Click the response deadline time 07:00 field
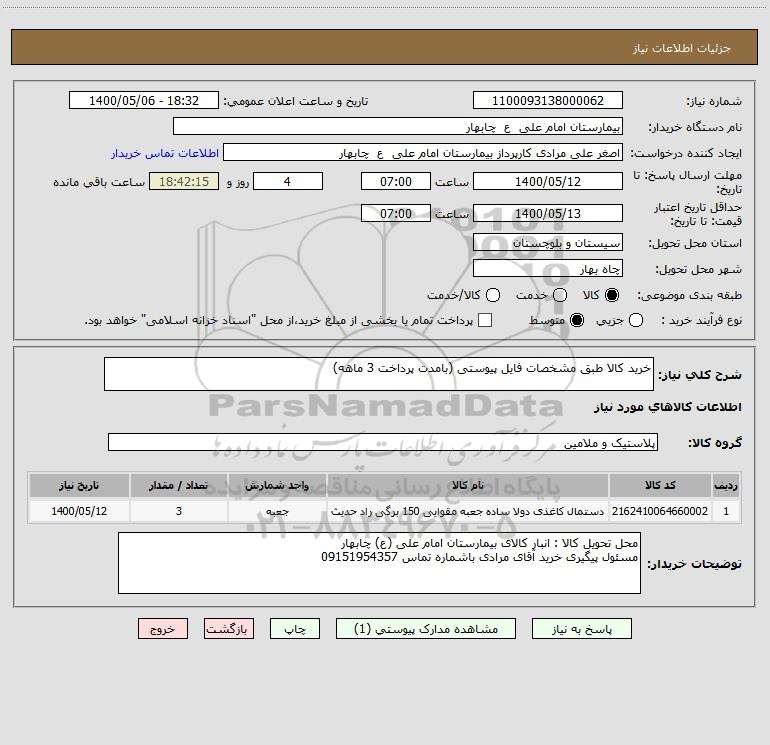 click(396, 181)
